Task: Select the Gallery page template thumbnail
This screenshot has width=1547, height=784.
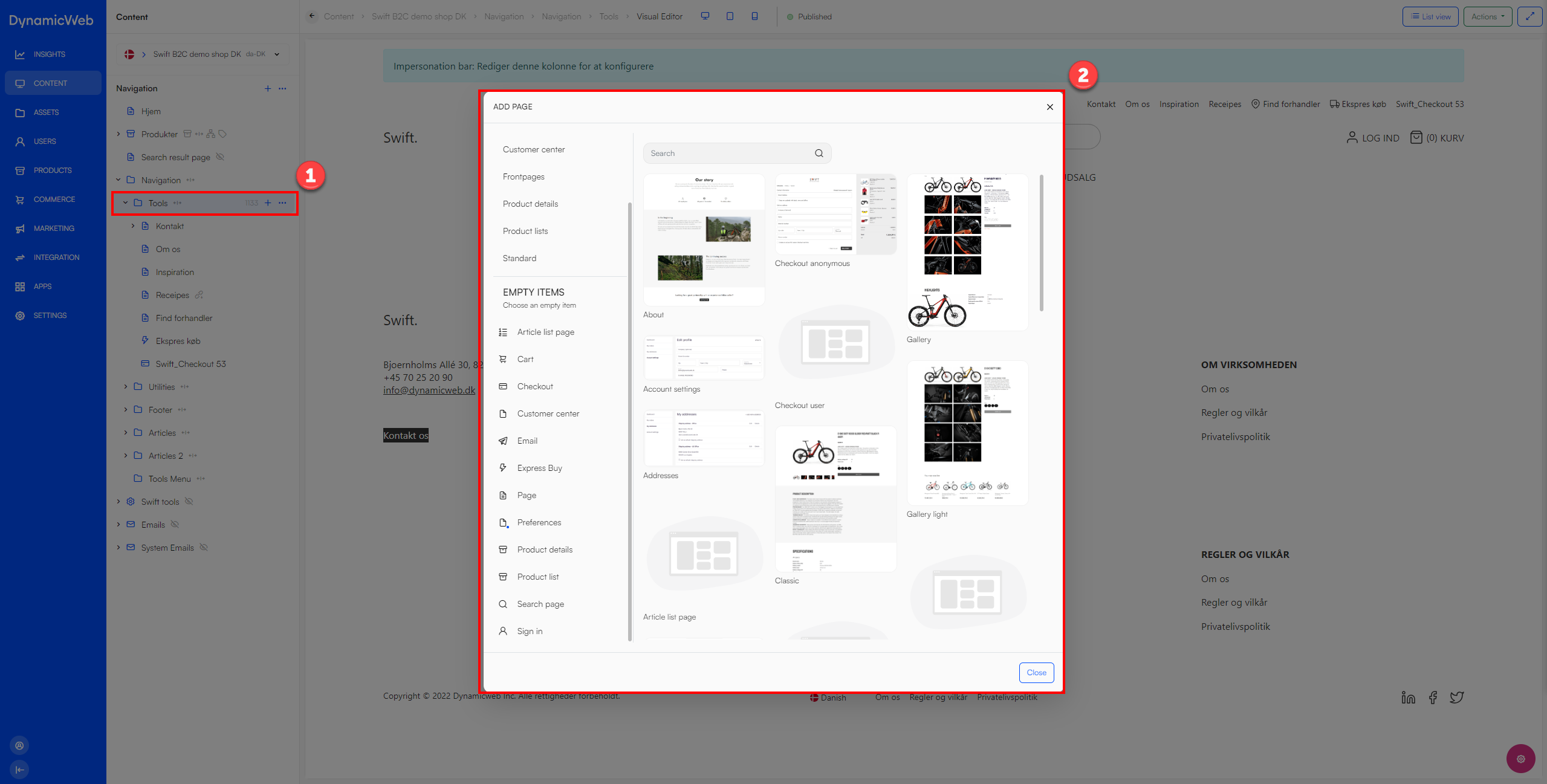Action: coord(967,252)
